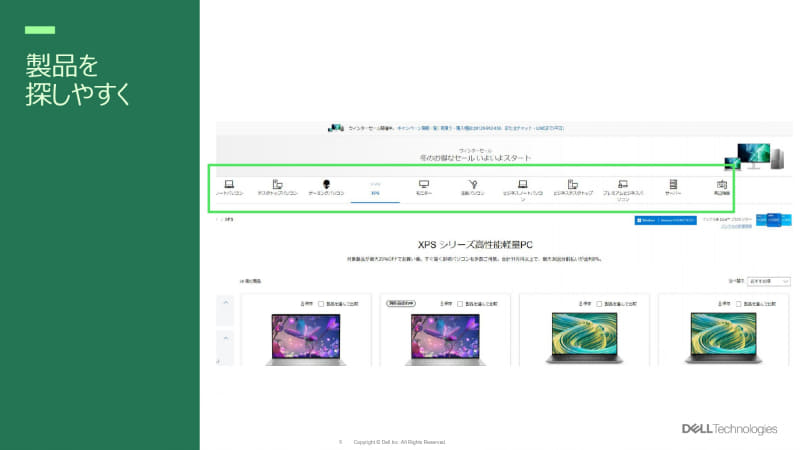Image resolution: width=800 pixels, height=450 pixels.
Task: Click the blue campaign links in top notice bar
Action: coord(480,128)
